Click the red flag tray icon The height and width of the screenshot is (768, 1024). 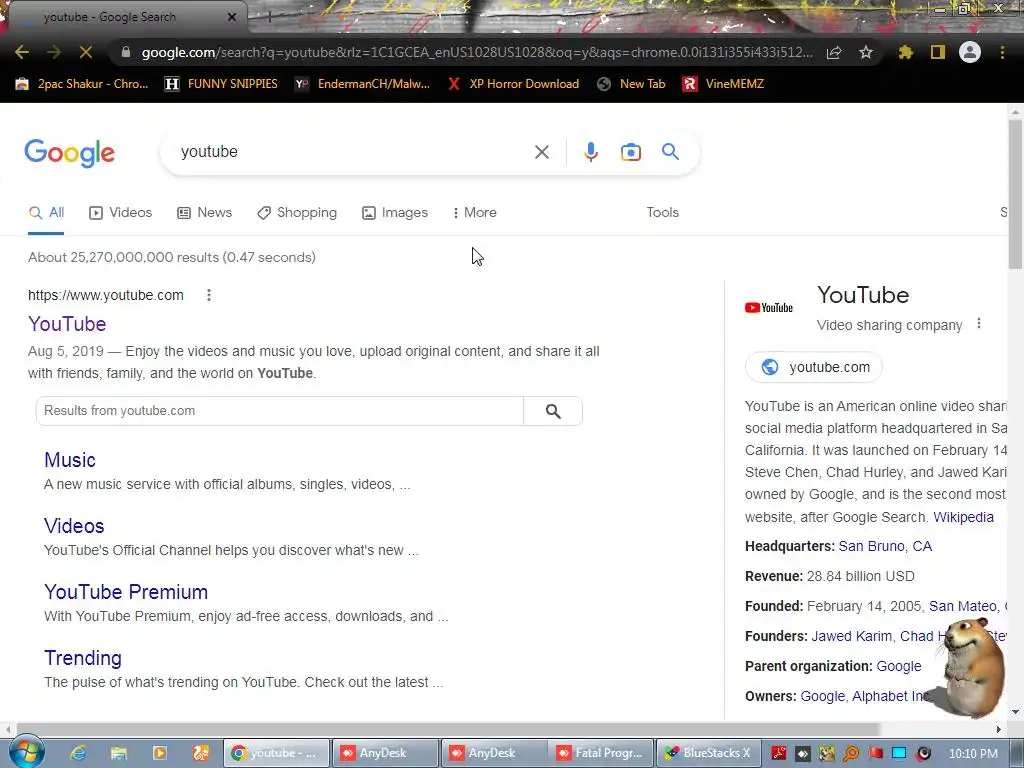pyautogui.click(x=875, y=754)
